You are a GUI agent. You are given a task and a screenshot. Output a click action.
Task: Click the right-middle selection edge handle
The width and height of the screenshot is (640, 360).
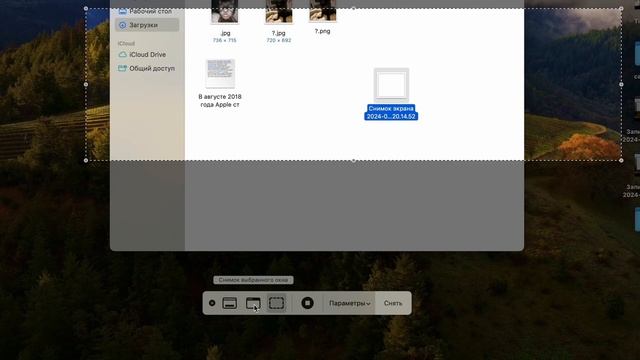click(x=621, y=84)
